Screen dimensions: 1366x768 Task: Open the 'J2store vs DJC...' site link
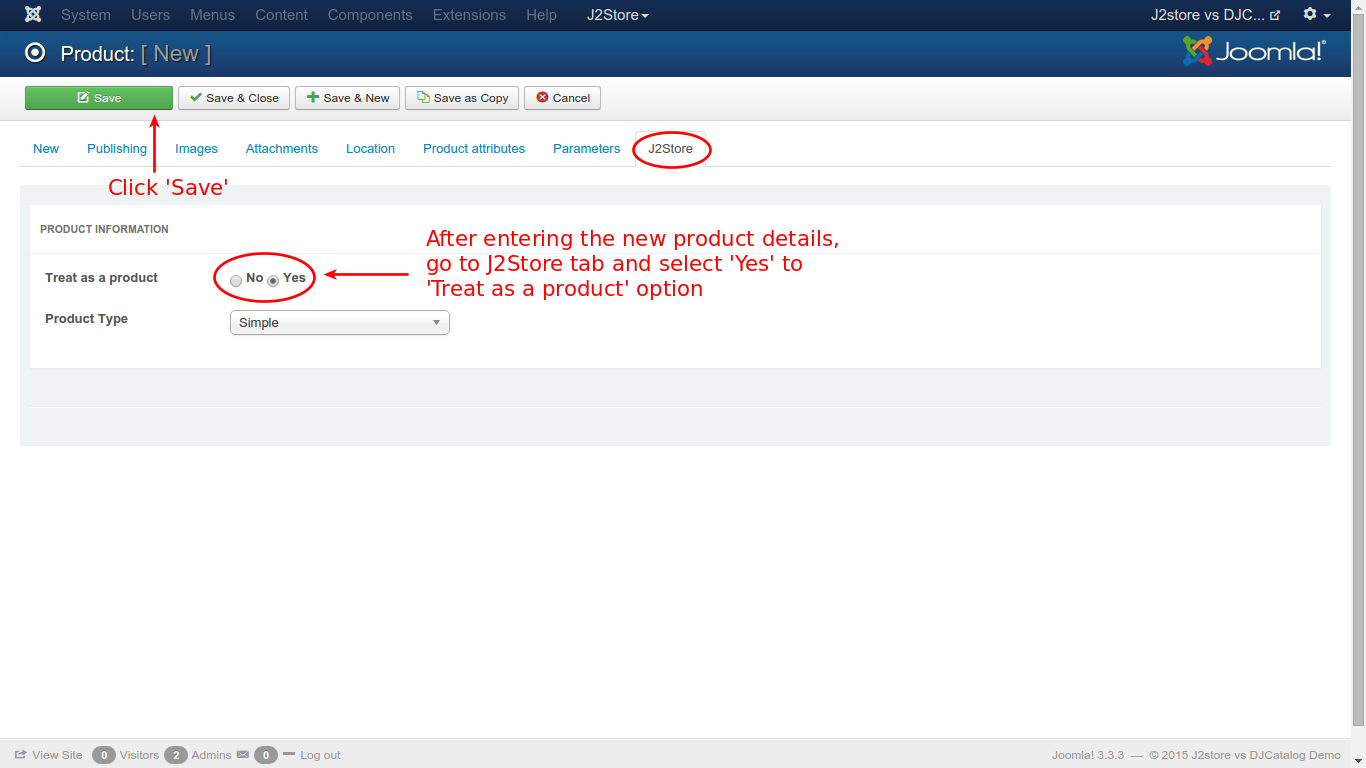pyautogui.click(x=1215, y=15)
